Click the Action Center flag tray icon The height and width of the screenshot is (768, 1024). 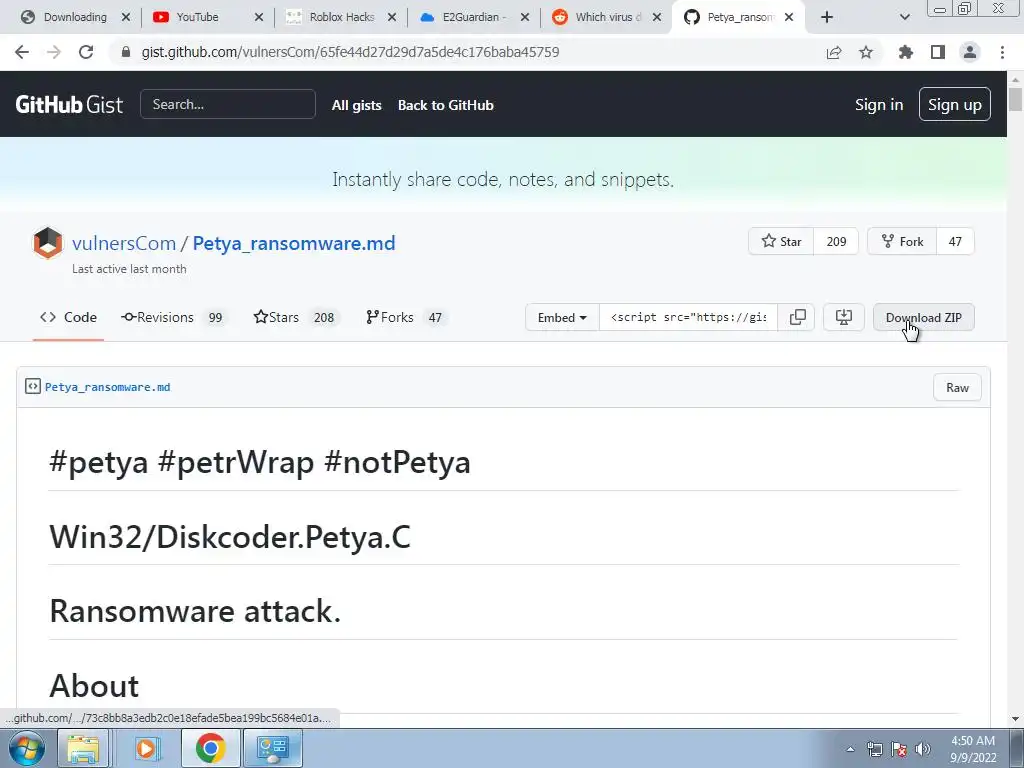(x=899, y=749)
